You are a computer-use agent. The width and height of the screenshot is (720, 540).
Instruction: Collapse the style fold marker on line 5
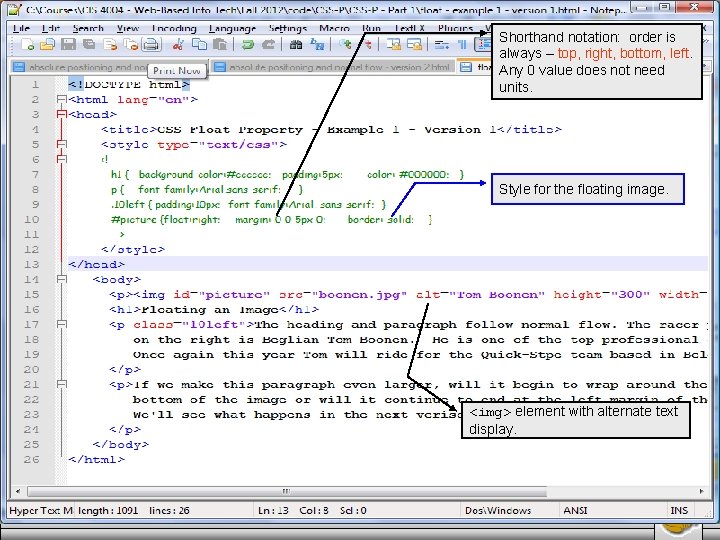tap(61, 145)
